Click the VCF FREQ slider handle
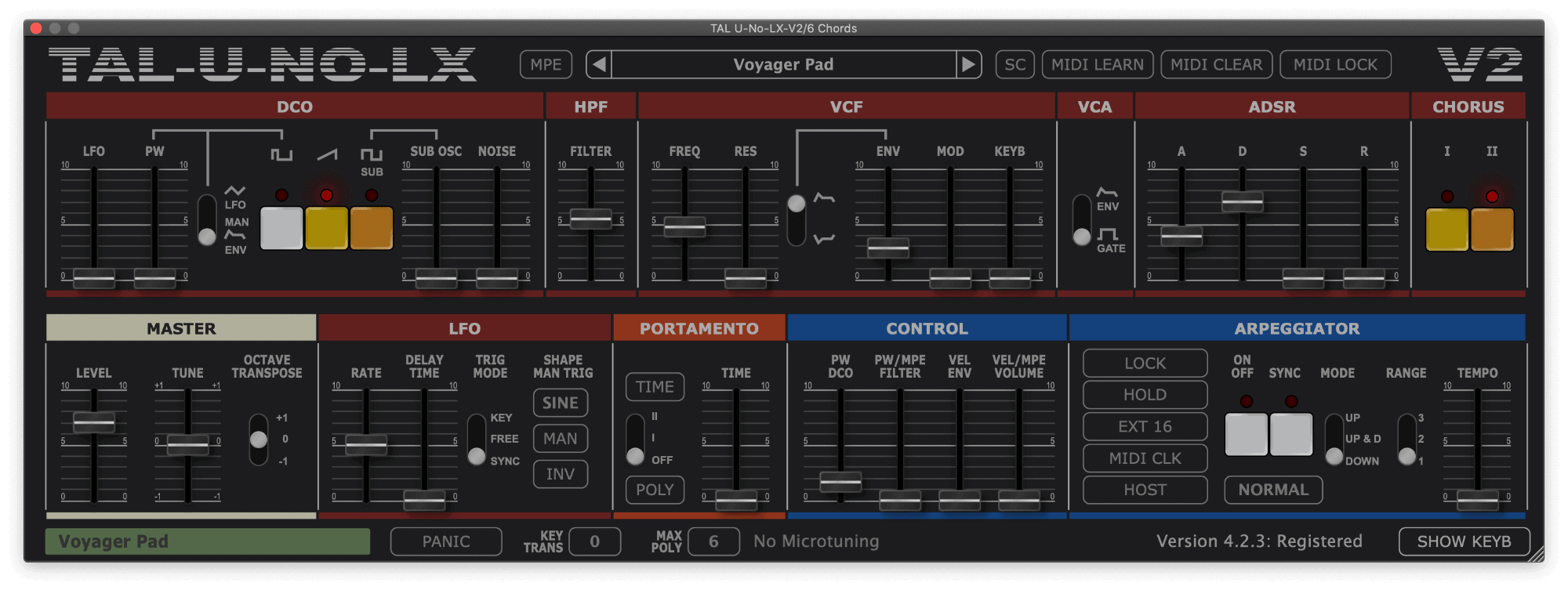The image size is (1568, 590). point(684,227)
